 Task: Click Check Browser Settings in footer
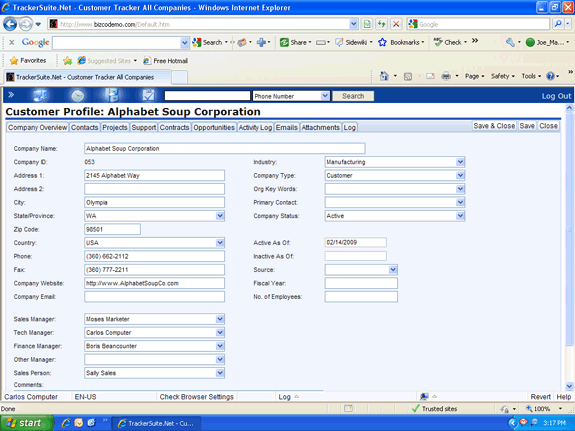click(197, 397)
